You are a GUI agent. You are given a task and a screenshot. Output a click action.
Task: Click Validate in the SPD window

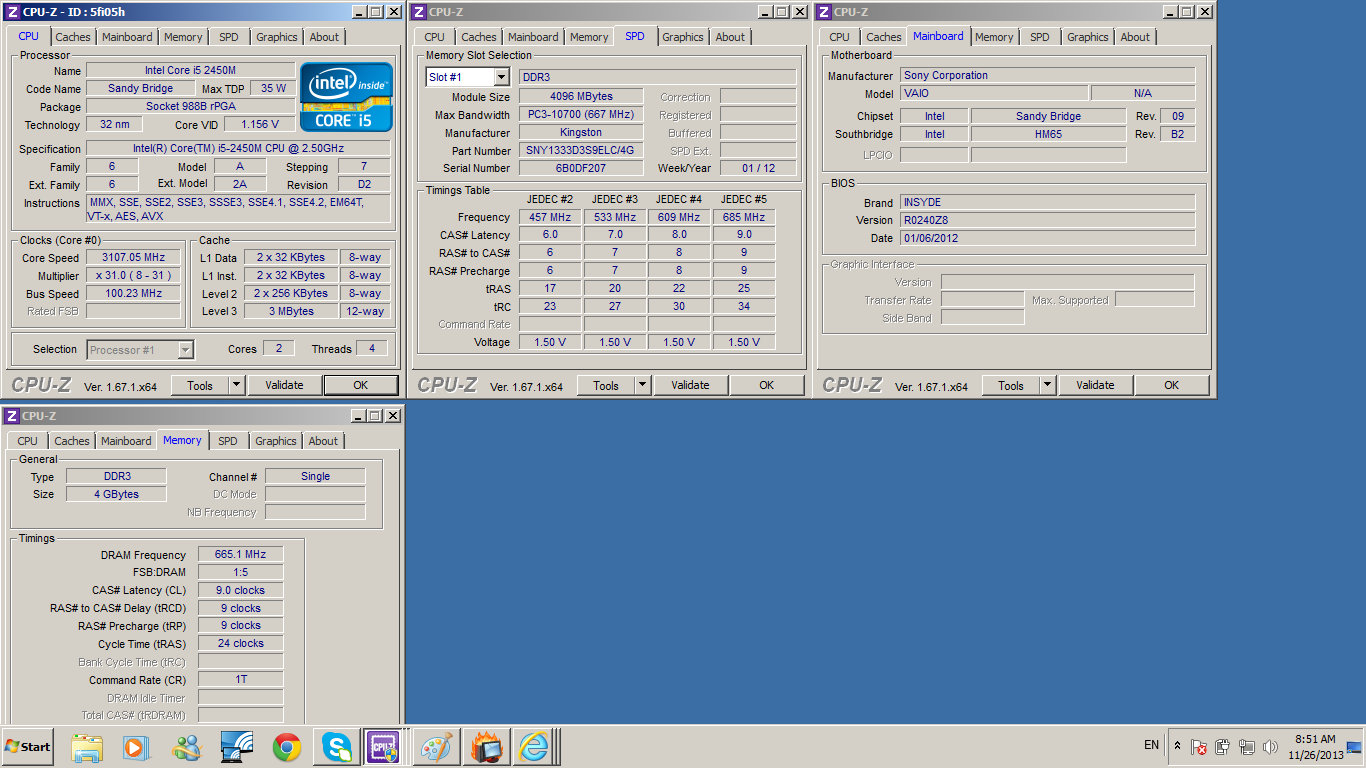[690, 385]
